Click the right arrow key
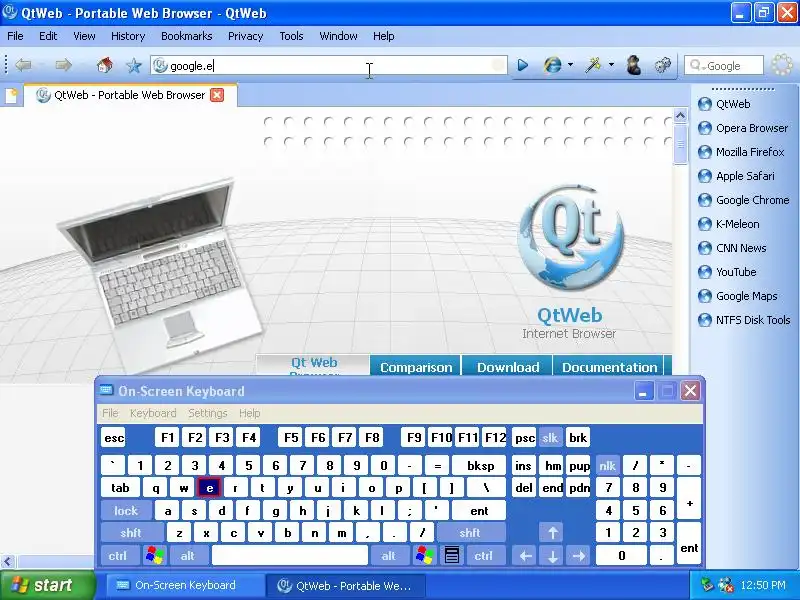The width and height of the screenshot is (800, 600). [579, 555]
